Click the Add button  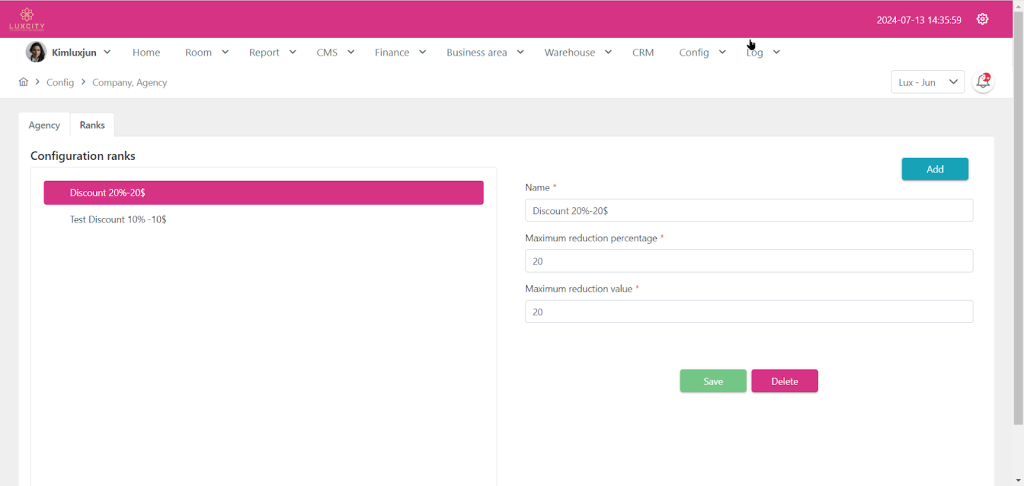tap(934, 169)
